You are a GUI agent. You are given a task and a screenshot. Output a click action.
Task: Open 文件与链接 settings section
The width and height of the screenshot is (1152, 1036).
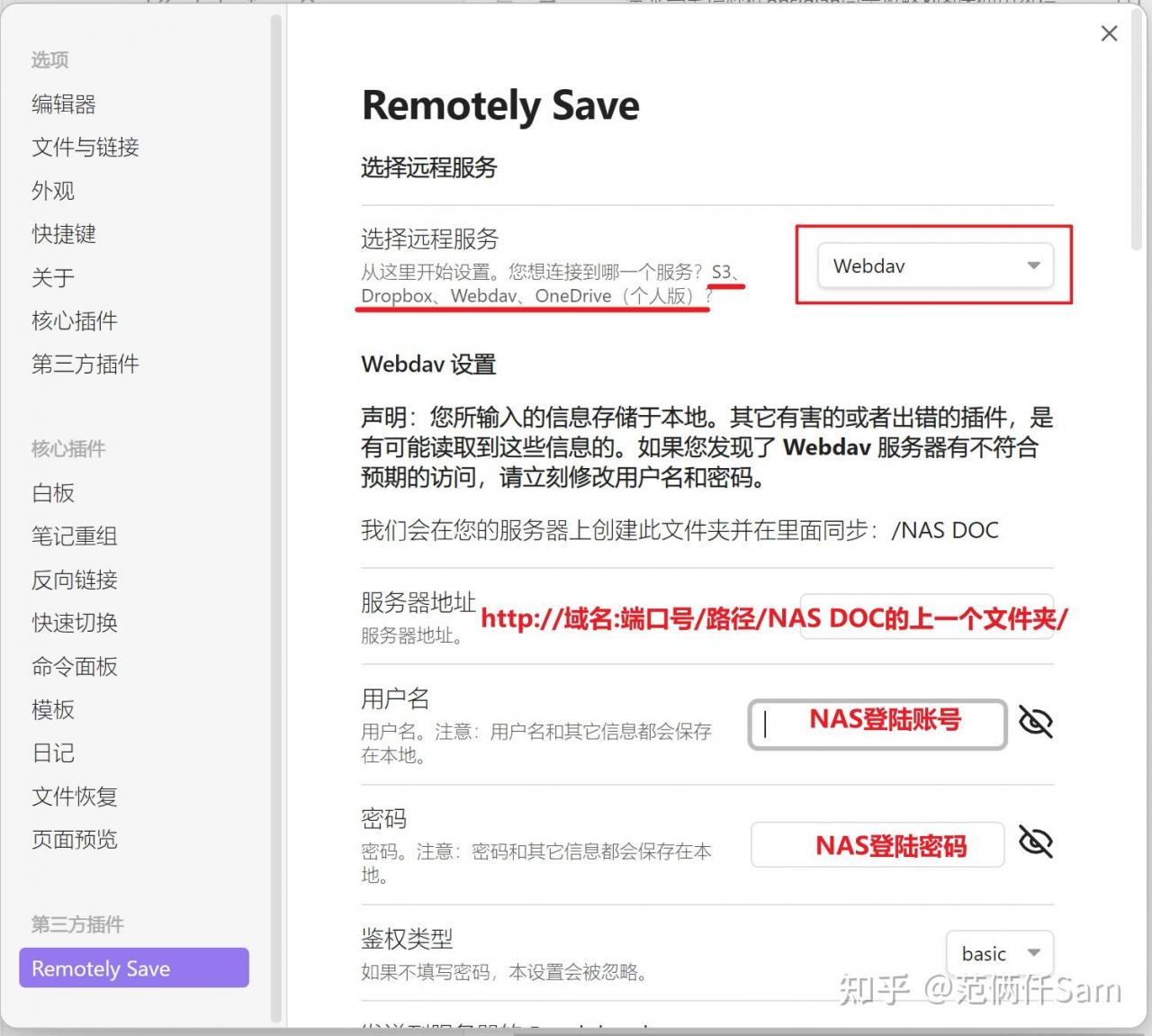point(85,148)
